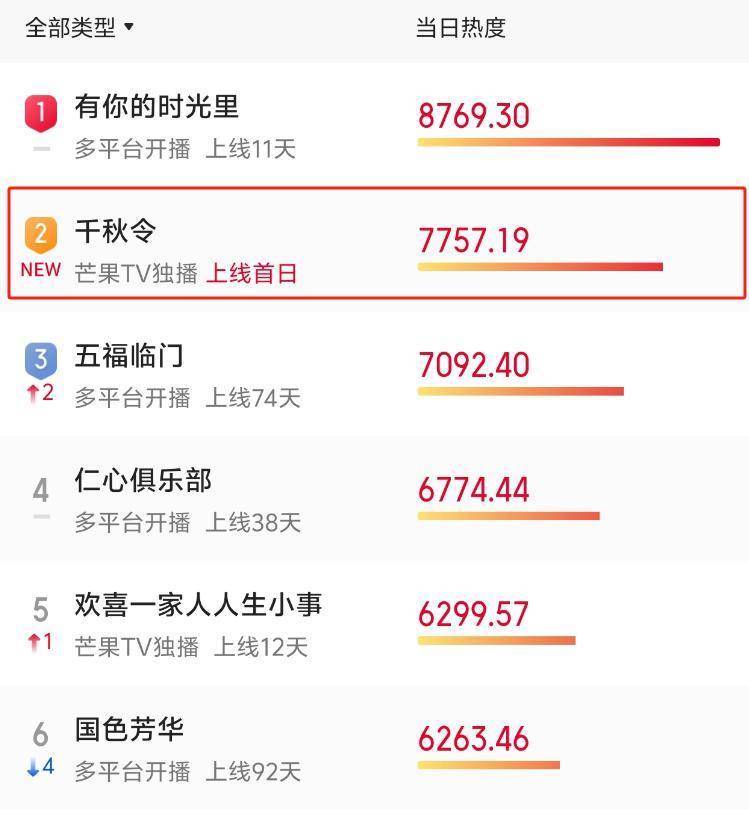Open the 全部类型 dropdown filter

pos(79,27)
